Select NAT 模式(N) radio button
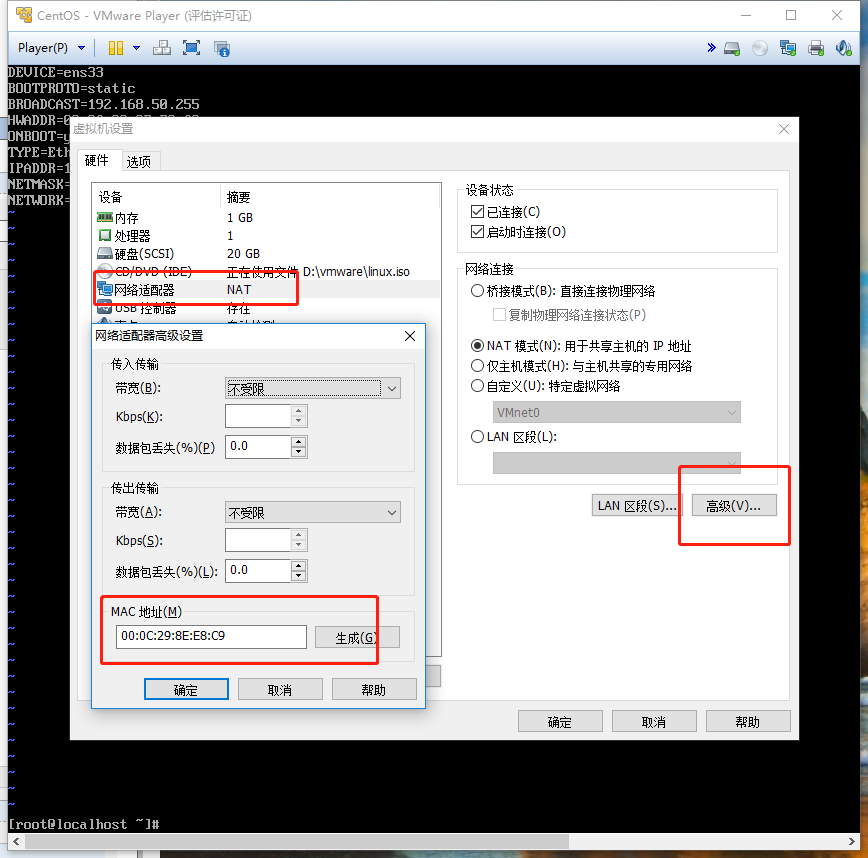 pos(477,345)
